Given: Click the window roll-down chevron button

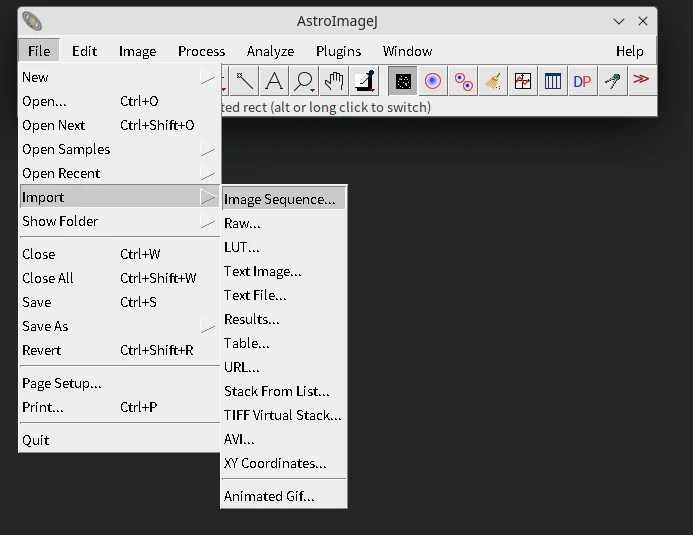Looking at the screenshot, I should coord(619,21).
